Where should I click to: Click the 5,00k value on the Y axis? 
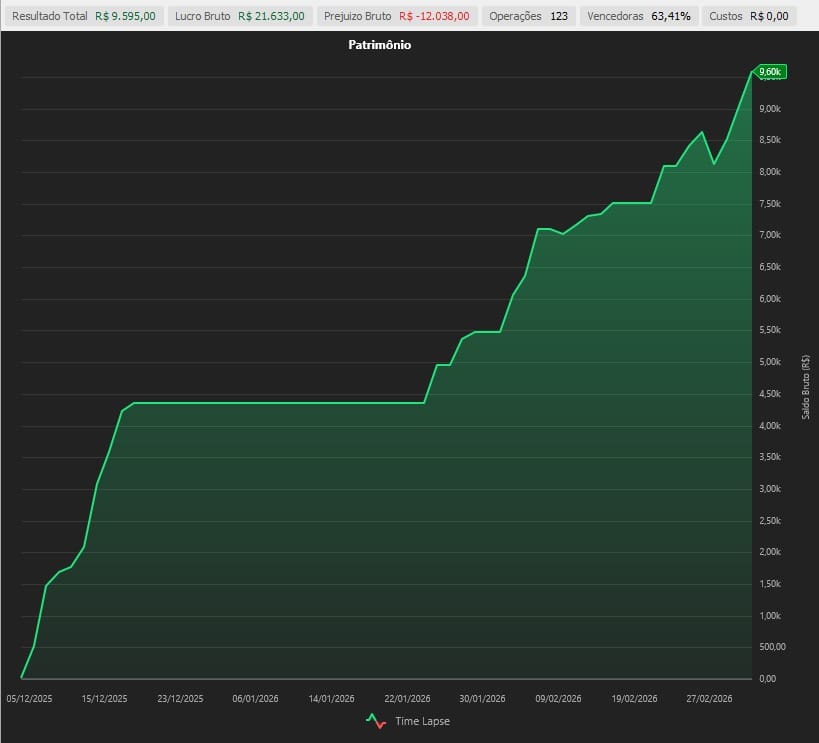770,362
